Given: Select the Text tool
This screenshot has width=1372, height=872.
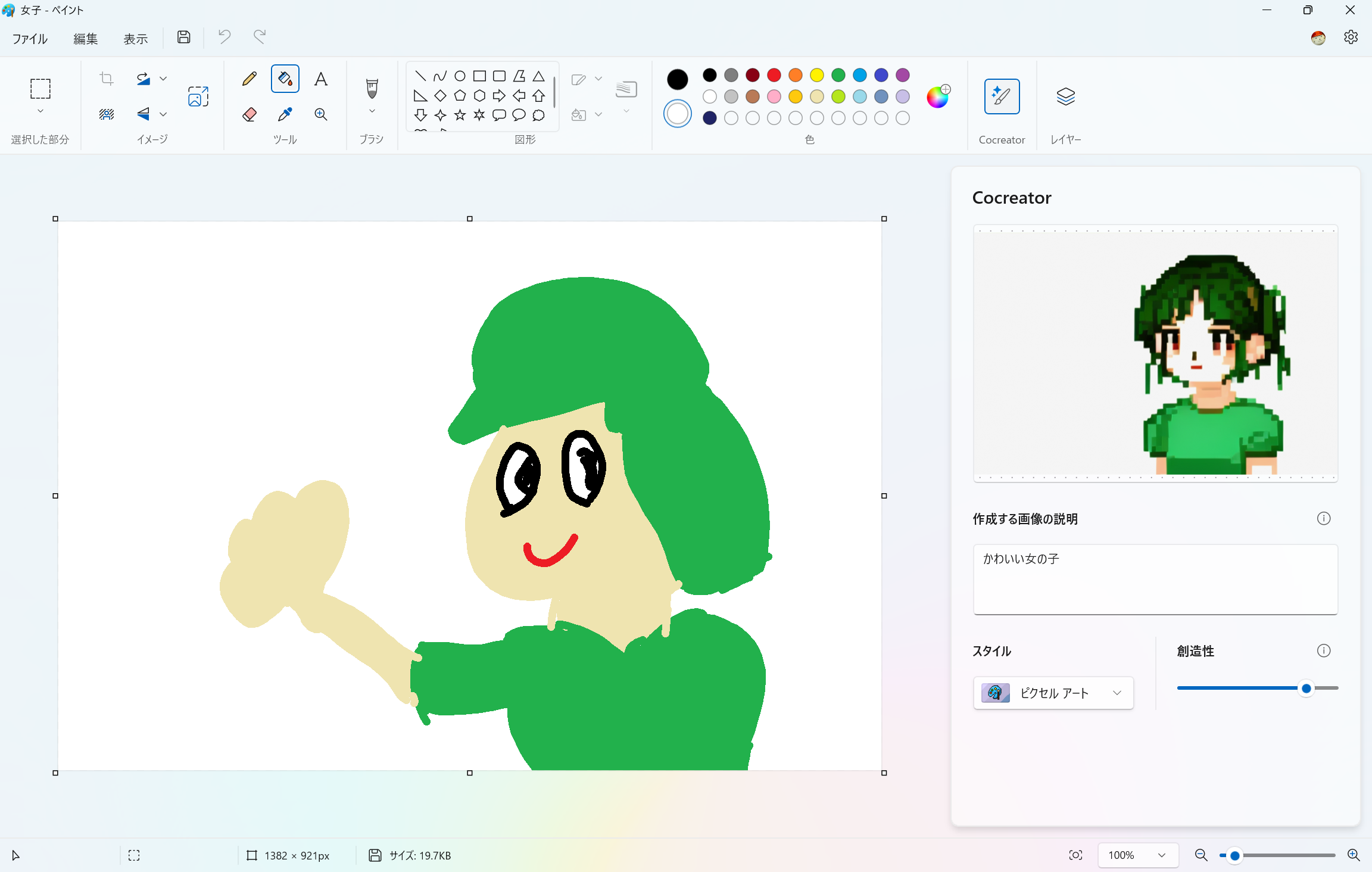Looking at the screenshot, I should 321,78.
